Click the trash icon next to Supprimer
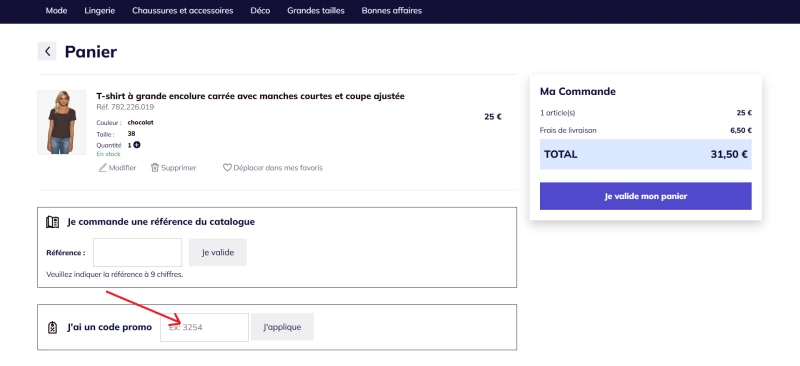Viewport: 800px width, 366px height. point(155,167)
